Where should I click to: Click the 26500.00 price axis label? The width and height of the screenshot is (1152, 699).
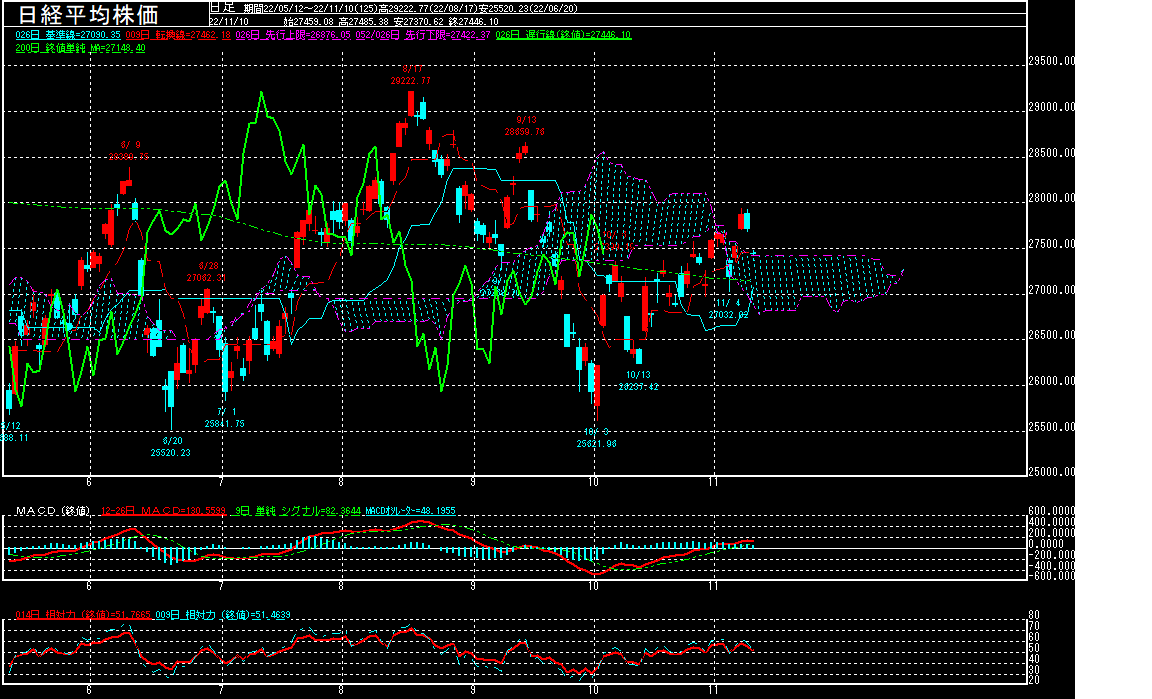[x=1051, y=335]
